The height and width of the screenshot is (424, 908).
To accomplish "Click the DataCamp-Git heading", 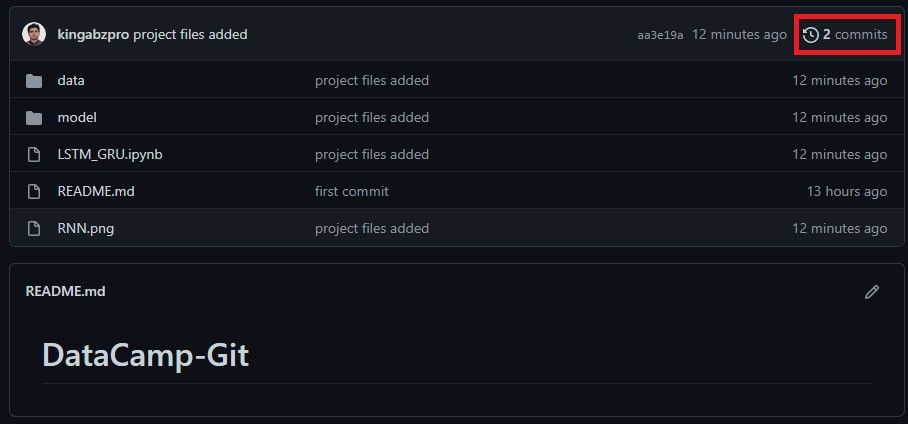I will (145, 355).
